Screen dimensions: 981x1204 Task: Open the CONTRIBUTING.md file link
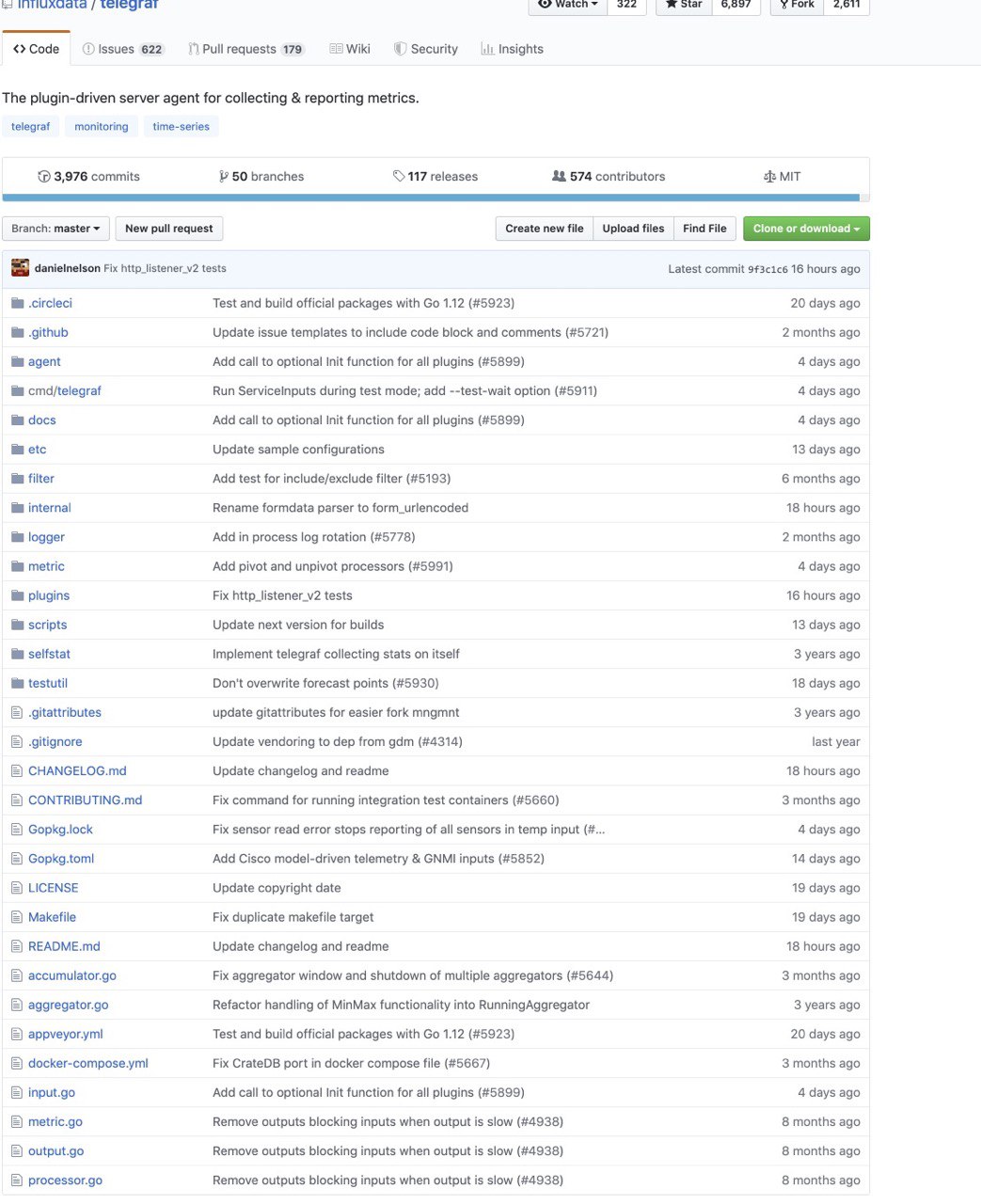[x=86, y=800]
